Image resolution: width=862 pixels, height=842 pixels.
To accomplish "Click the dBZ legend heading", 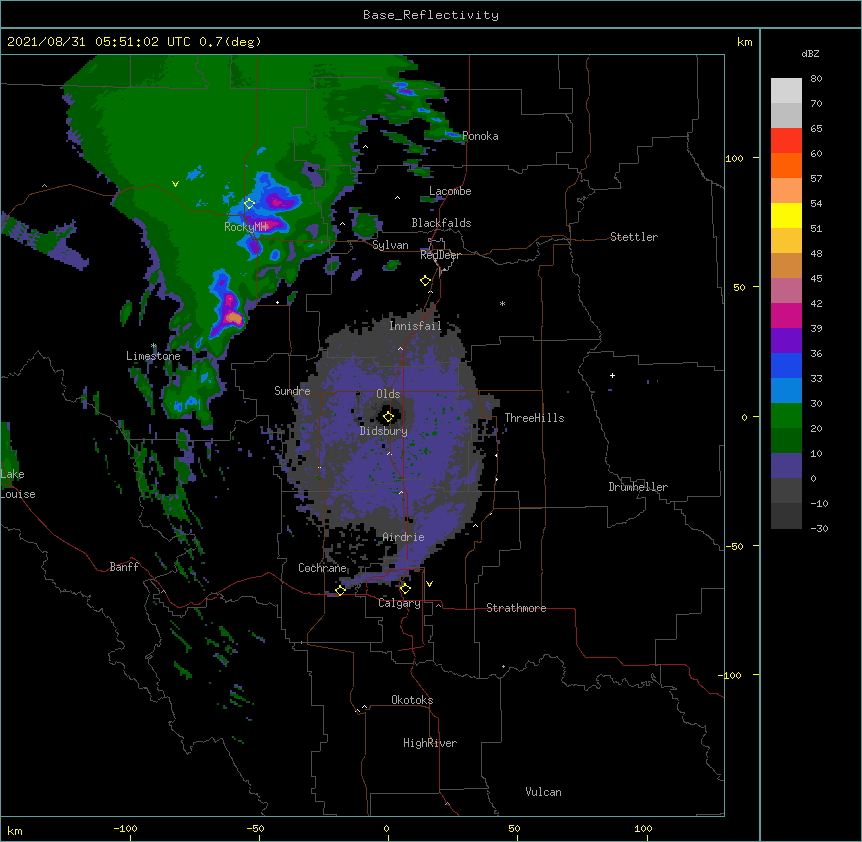I will coord(810,53).
